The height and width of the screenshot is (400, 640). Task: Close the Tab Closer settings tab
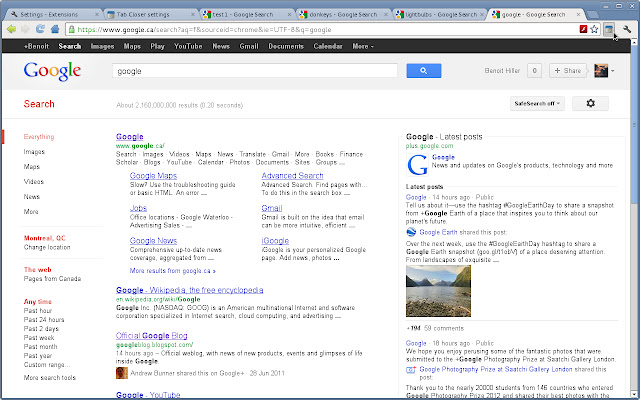point(193,14)
